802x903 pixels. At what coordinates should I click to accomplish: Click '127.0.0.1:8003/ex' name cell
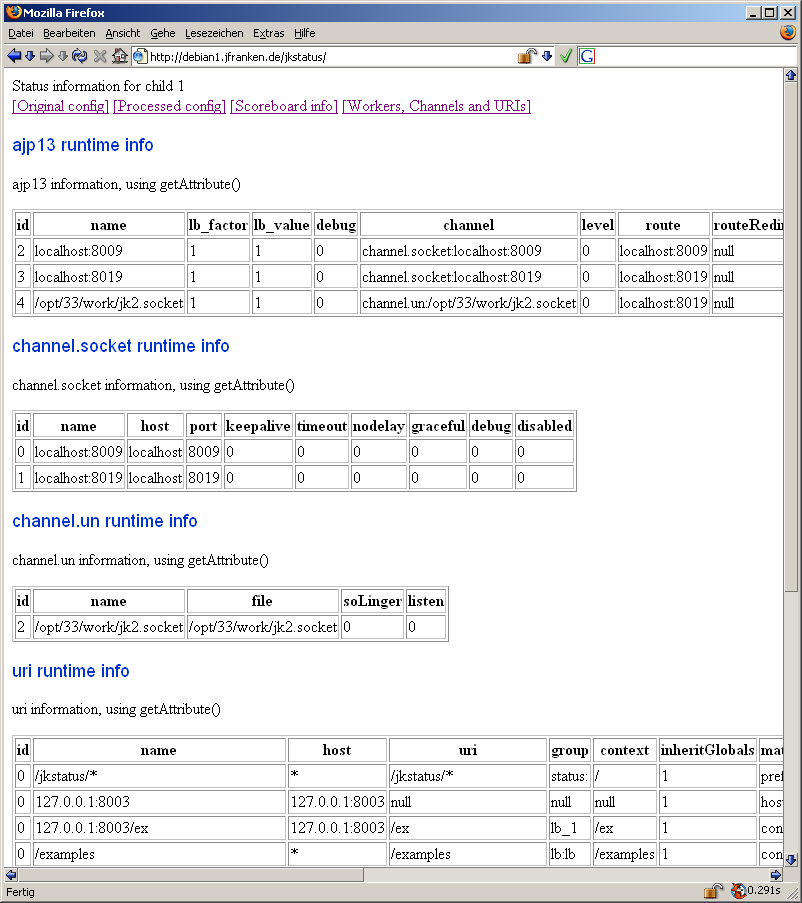(x=159, y=828)
